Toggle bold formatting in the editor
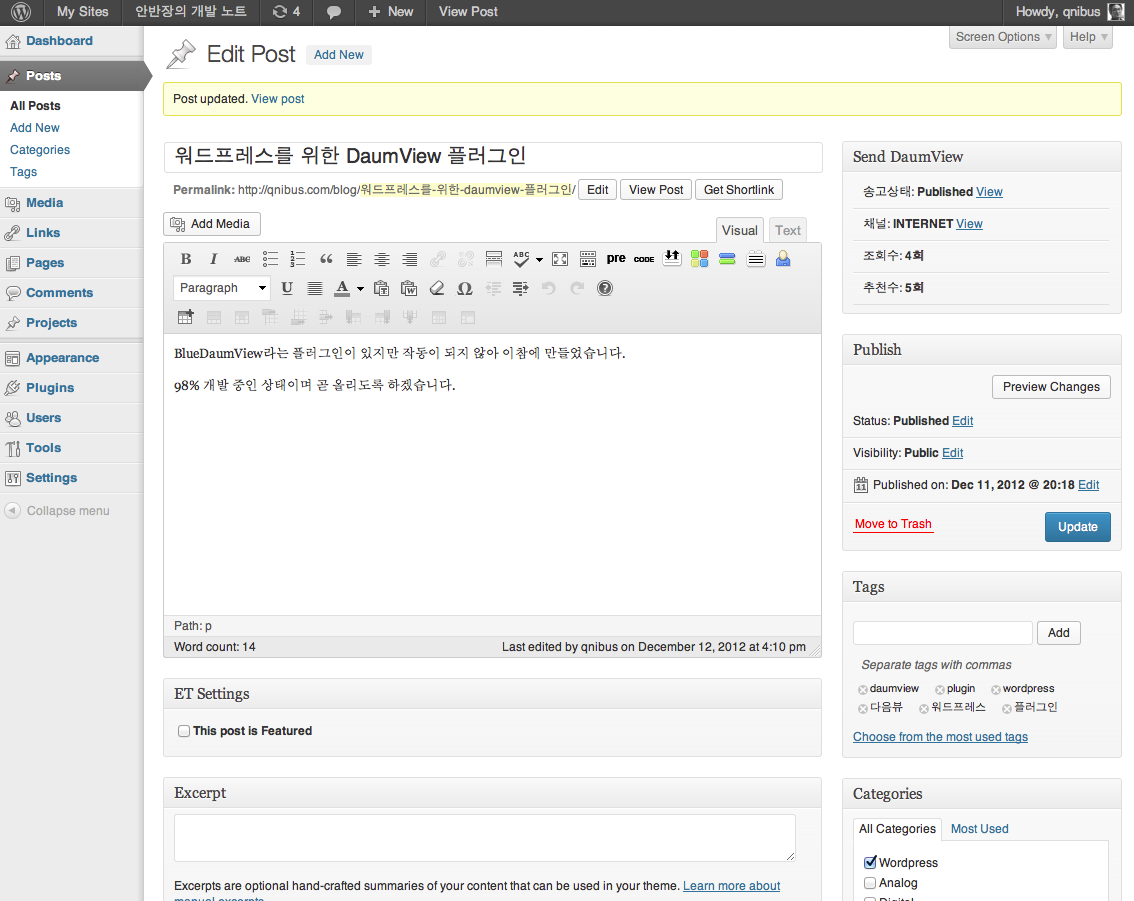The height and width of the screenshot is (901, 1134). point(186,259)
